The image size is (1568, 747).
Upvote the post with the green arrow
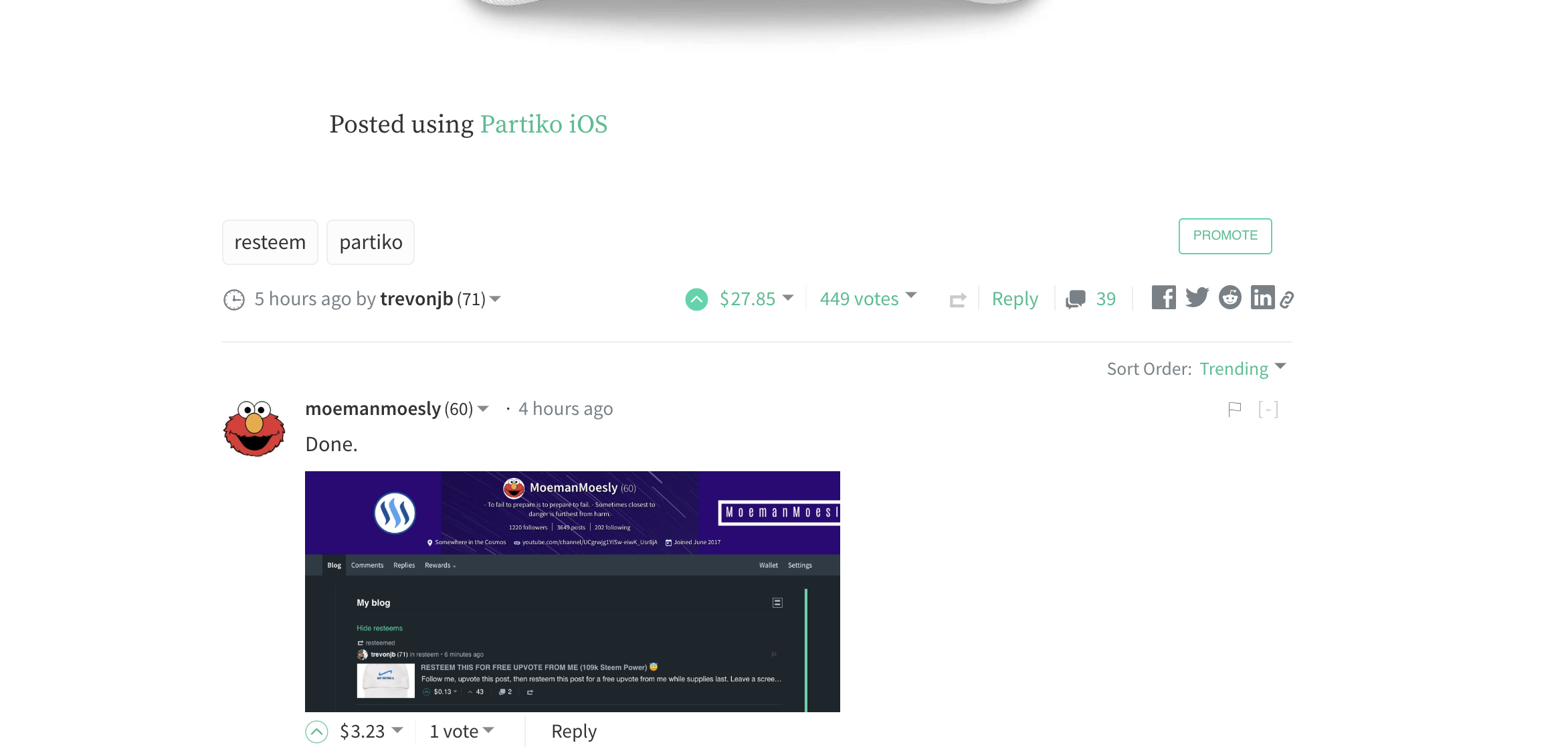pyautogui.click(x=696, y=299)
